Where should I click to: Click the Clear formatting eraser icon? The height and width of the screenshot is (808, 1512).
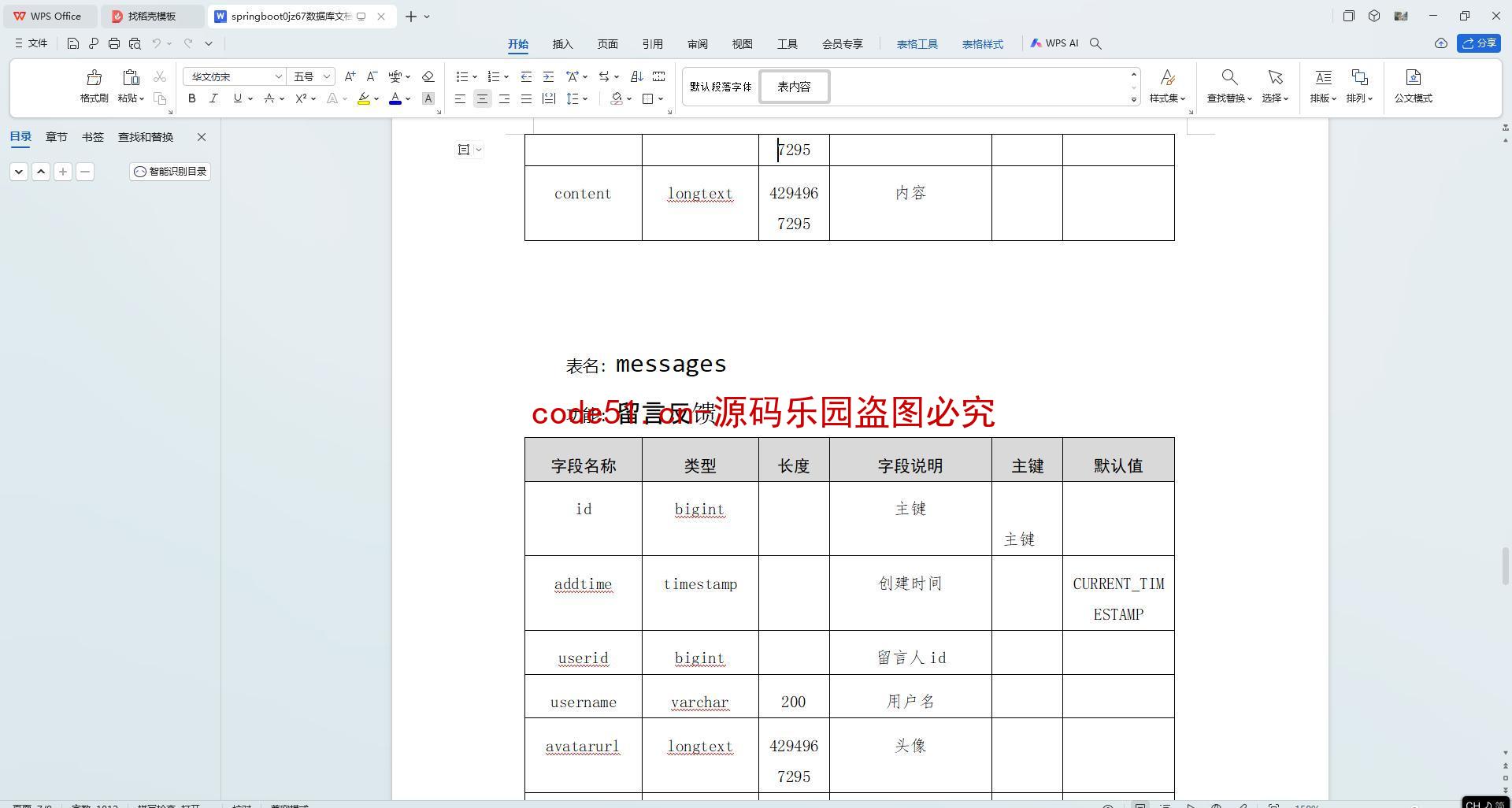click(x=428, y=76)
